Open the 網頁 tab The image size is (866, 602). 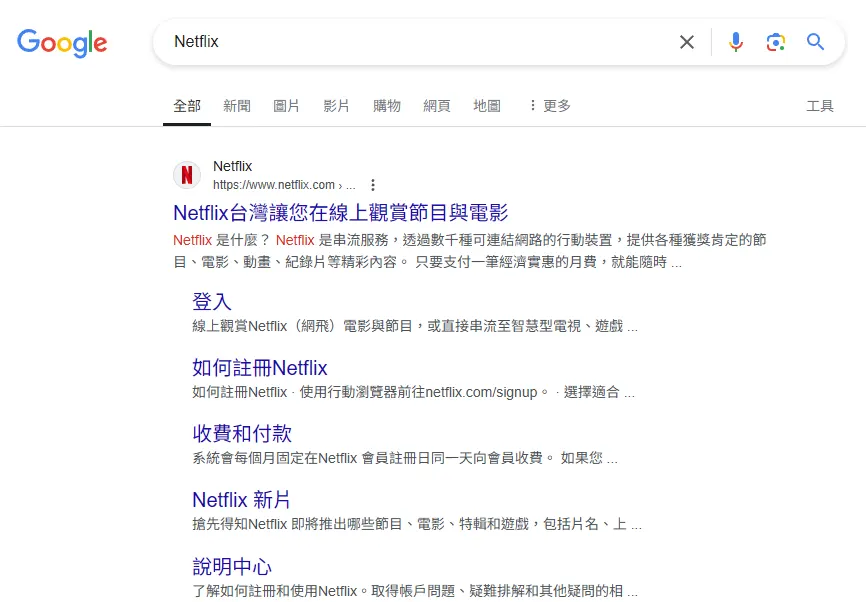(x=437, y=106)
